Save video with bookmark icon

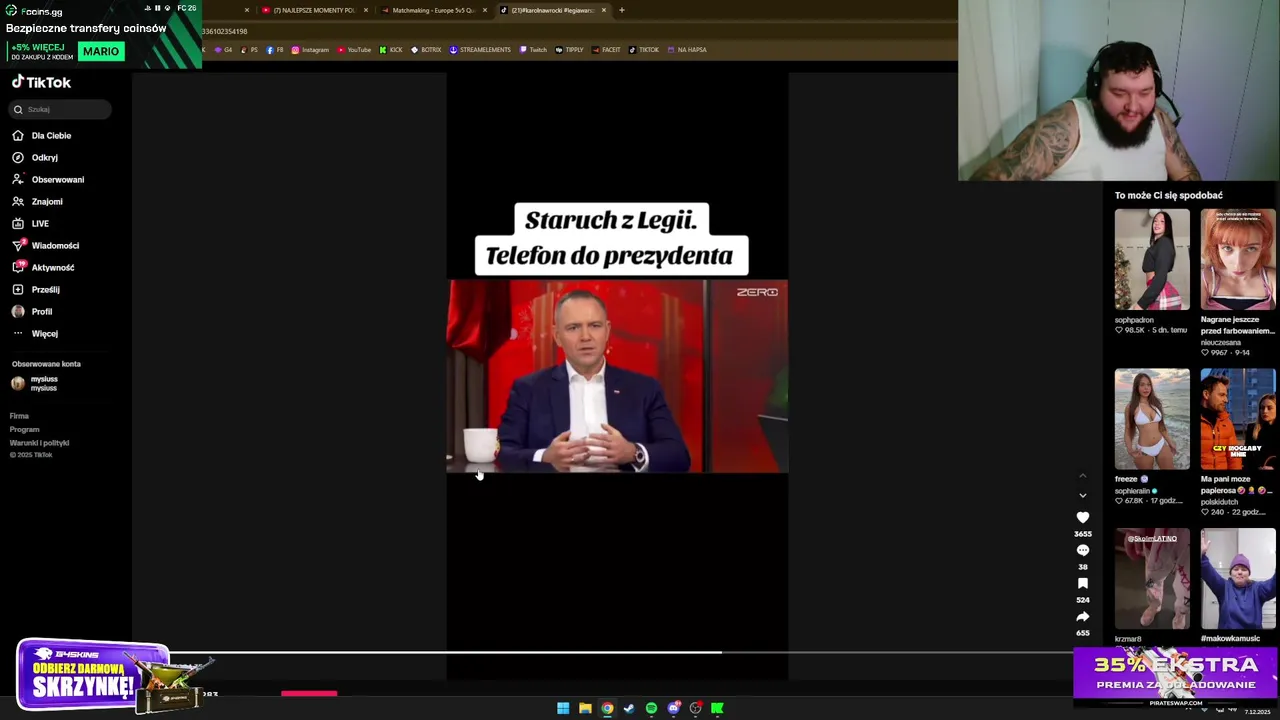pyautogui.click(x=1082, y=583)
